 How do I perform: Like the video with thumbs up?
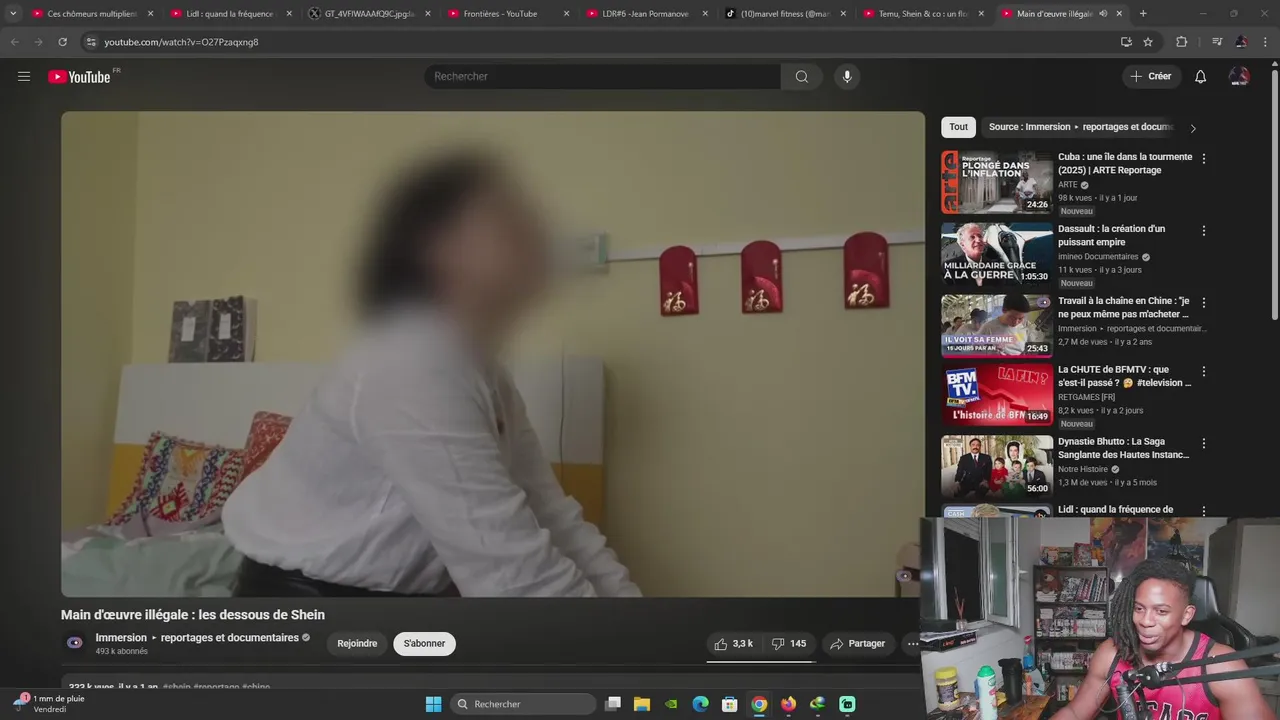point(733,644)
